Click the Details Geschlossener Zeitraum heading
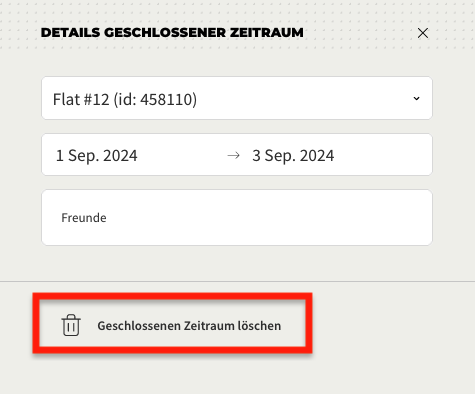This screenshot has width=475, height=394. click(x=172, y=33)
